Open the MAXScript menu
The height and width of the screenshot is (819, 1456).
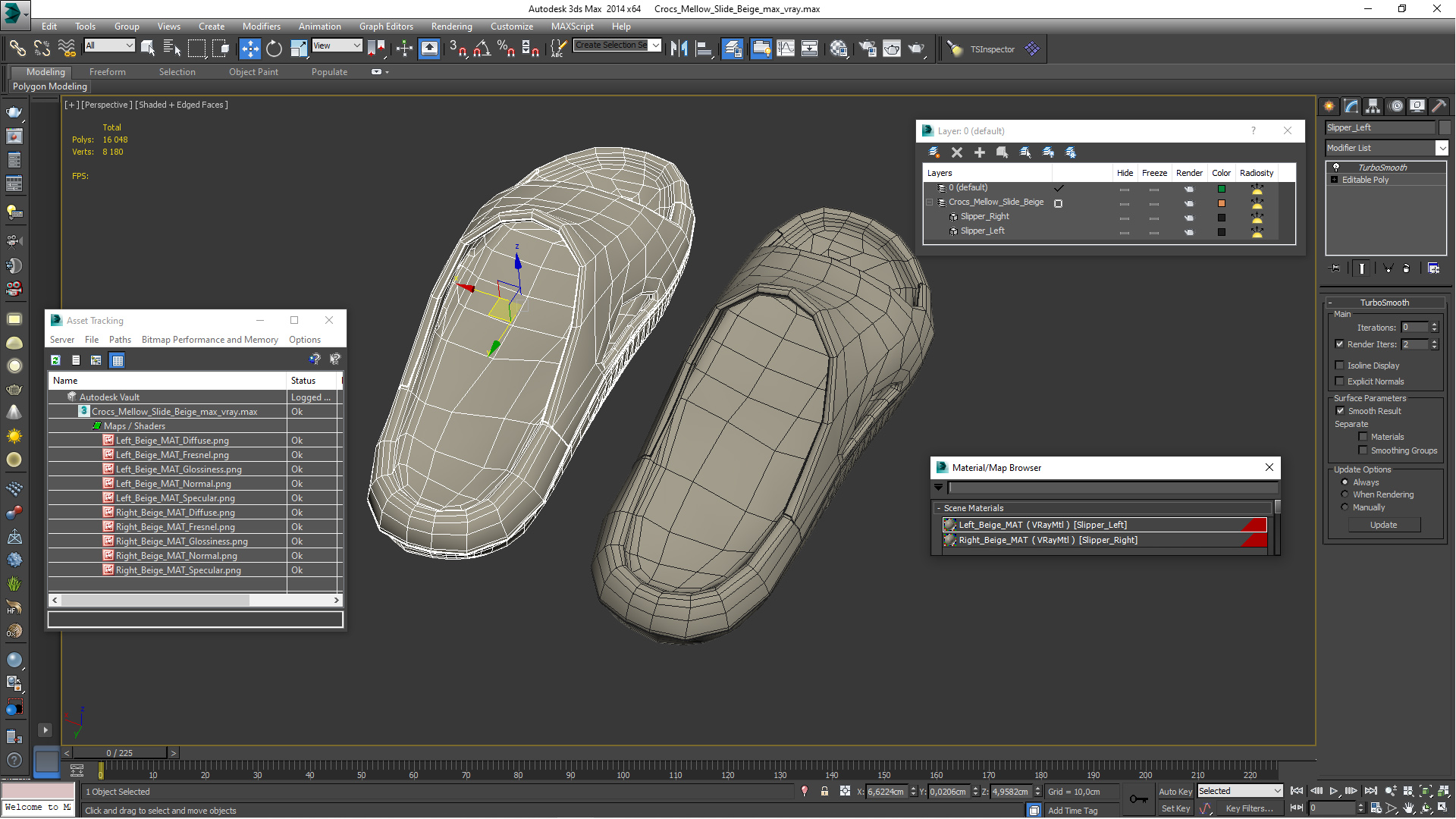(x=572, y=27)
